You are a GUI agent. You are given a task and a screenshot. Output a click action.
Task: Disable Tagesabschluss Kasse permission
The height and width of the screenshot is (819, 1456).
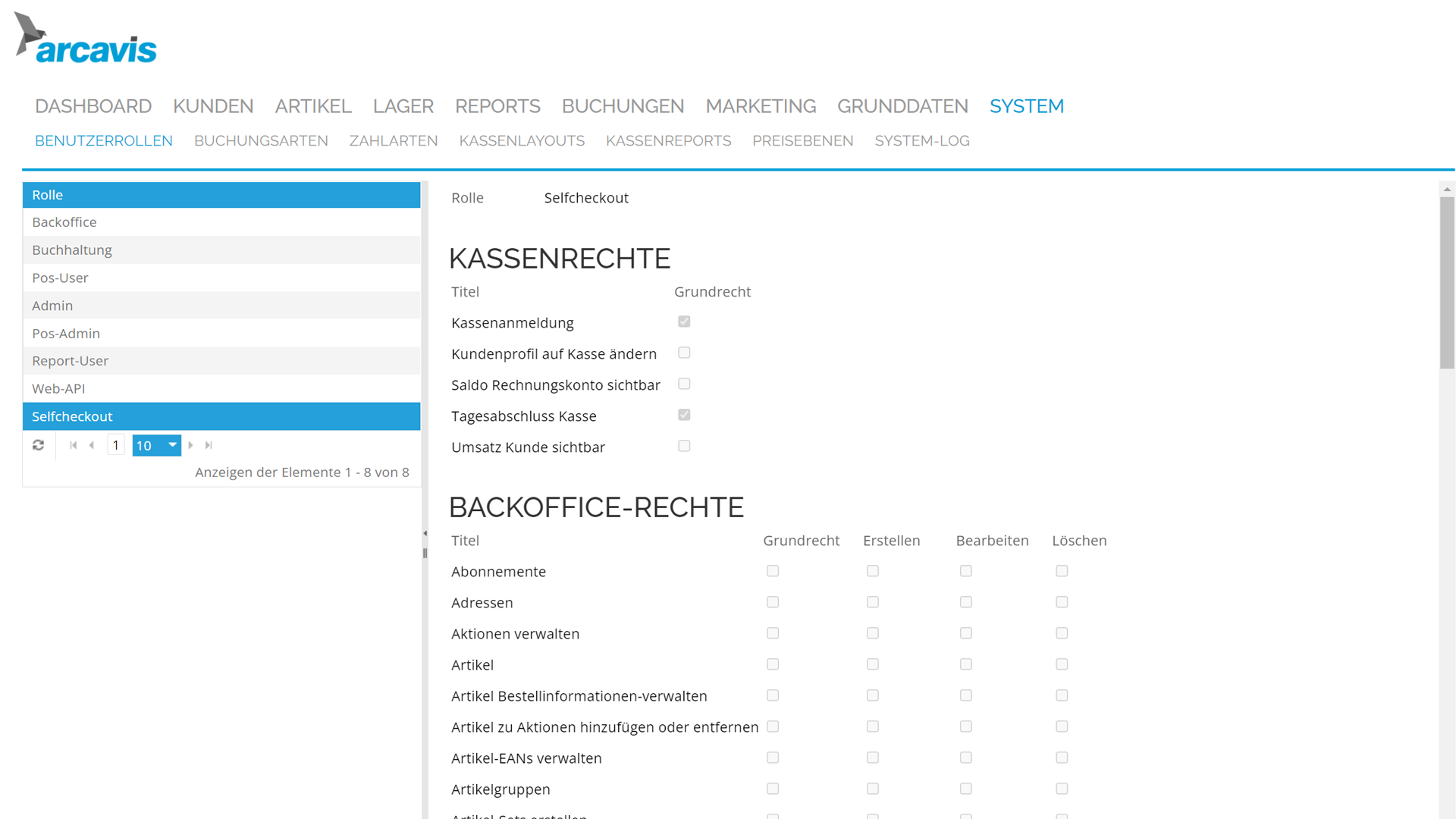[684, 415]
